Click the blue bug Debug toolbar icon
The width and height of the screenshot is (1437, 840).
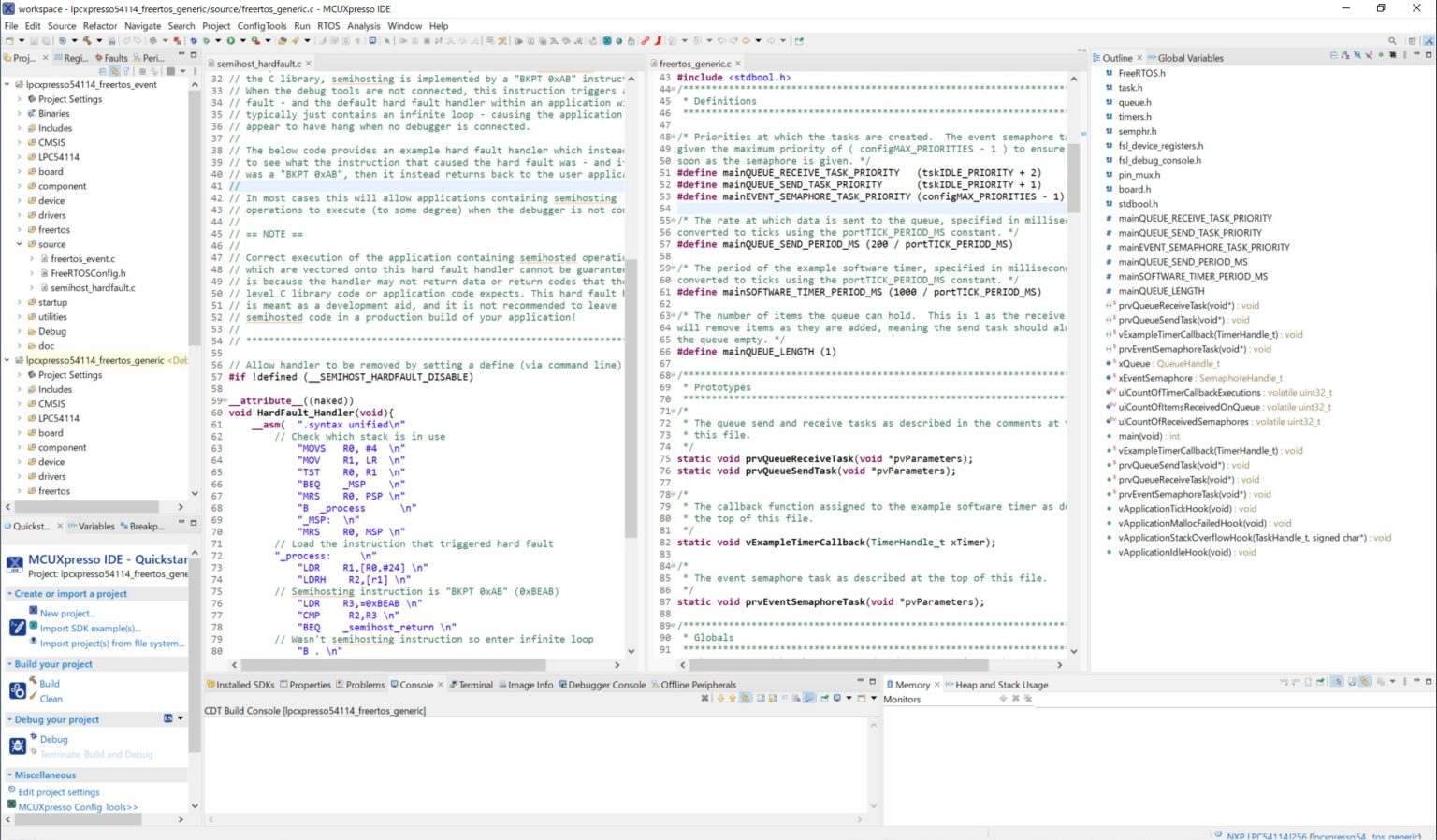[x=194, y=41]
